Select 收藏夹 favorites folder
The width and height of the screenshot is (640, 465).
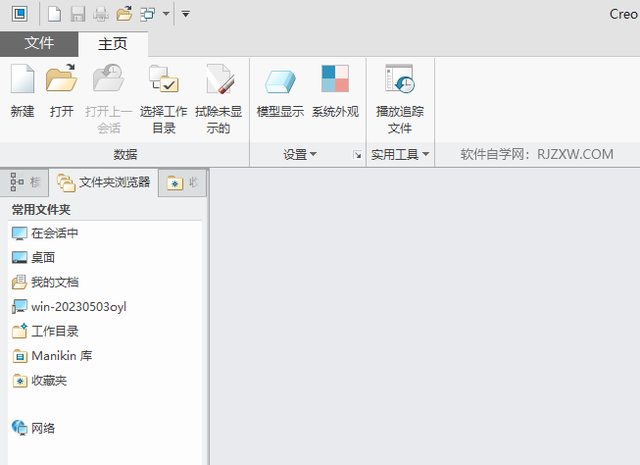click(39, 381)
